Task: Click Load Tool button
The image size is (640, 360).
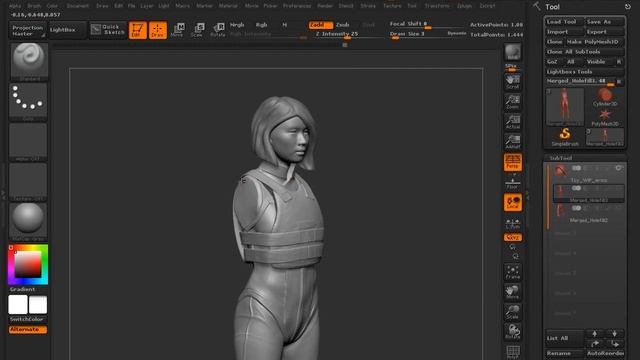Action: (x=564, y=22)
